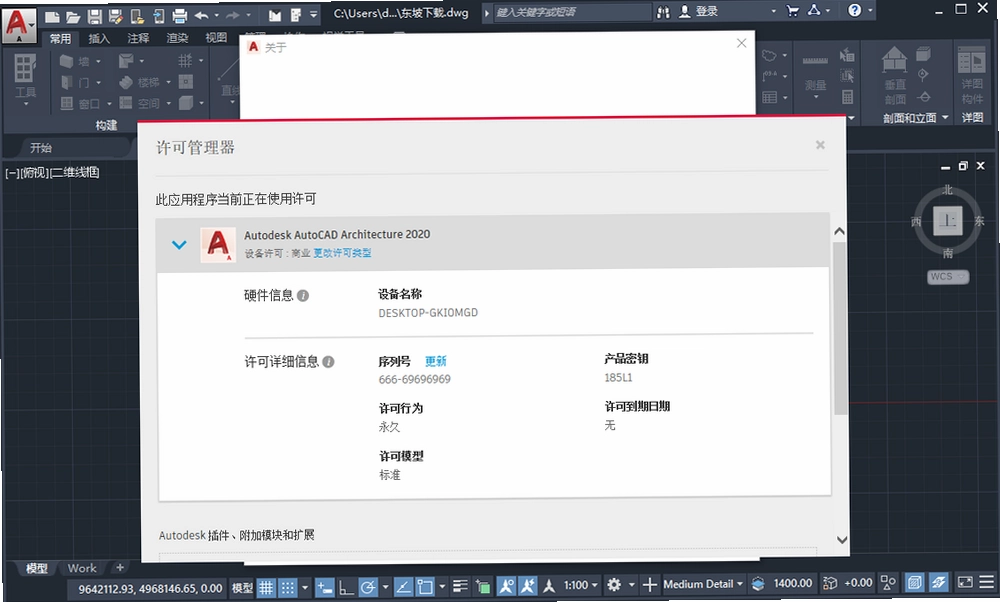This screenshot has width=1000, height=602.
Task: Open the 1:100 annotation scale dropdown
Action: (x=580, y=585)
